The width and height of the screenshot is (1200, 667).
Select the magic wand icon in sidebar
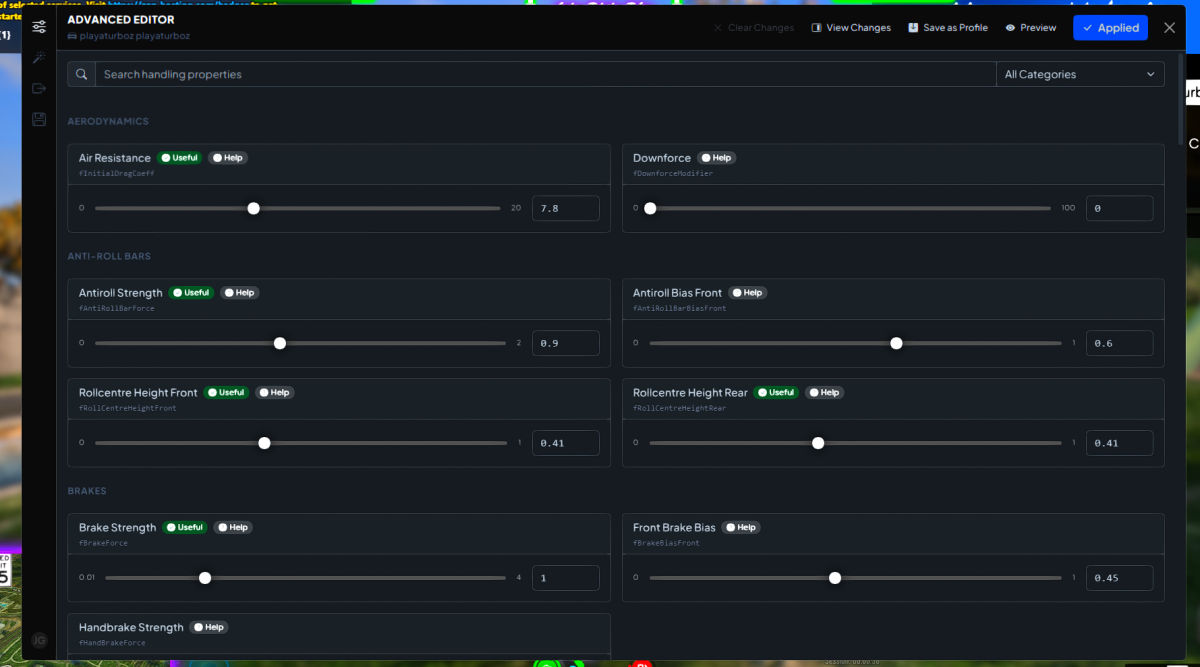[39, 58]
